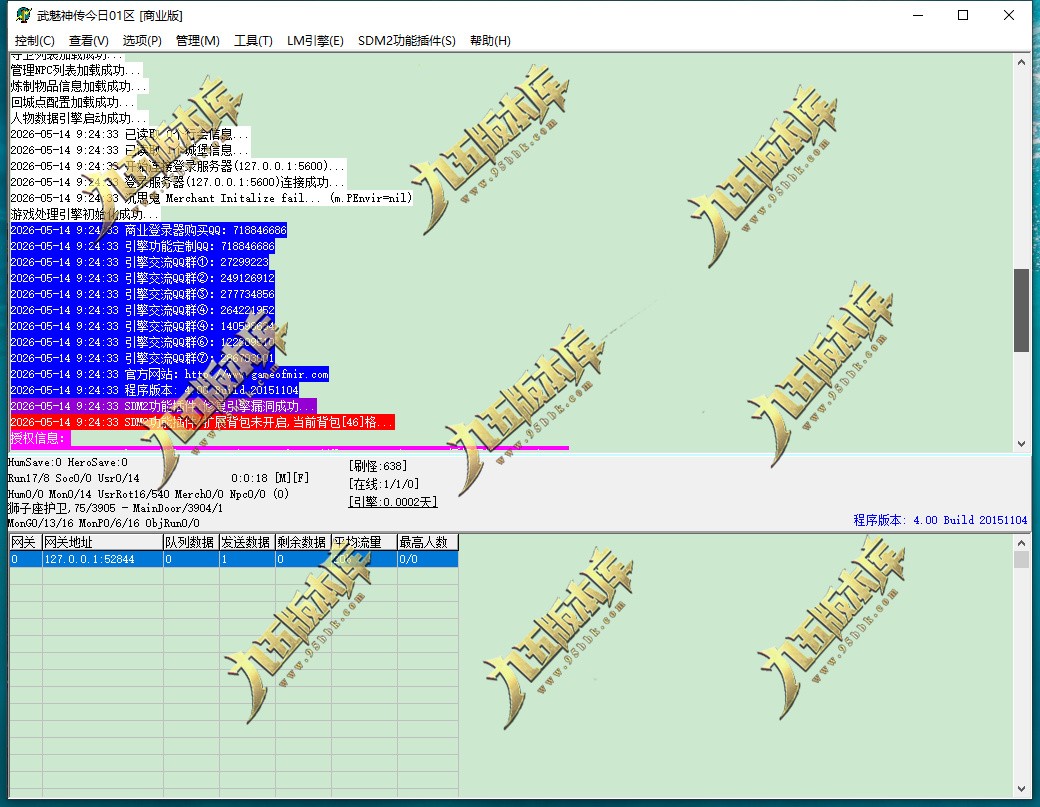The height and width of the screenshot is (807, 1040).
Task: Click the 平均流量 column header
Action: [364, 542]
